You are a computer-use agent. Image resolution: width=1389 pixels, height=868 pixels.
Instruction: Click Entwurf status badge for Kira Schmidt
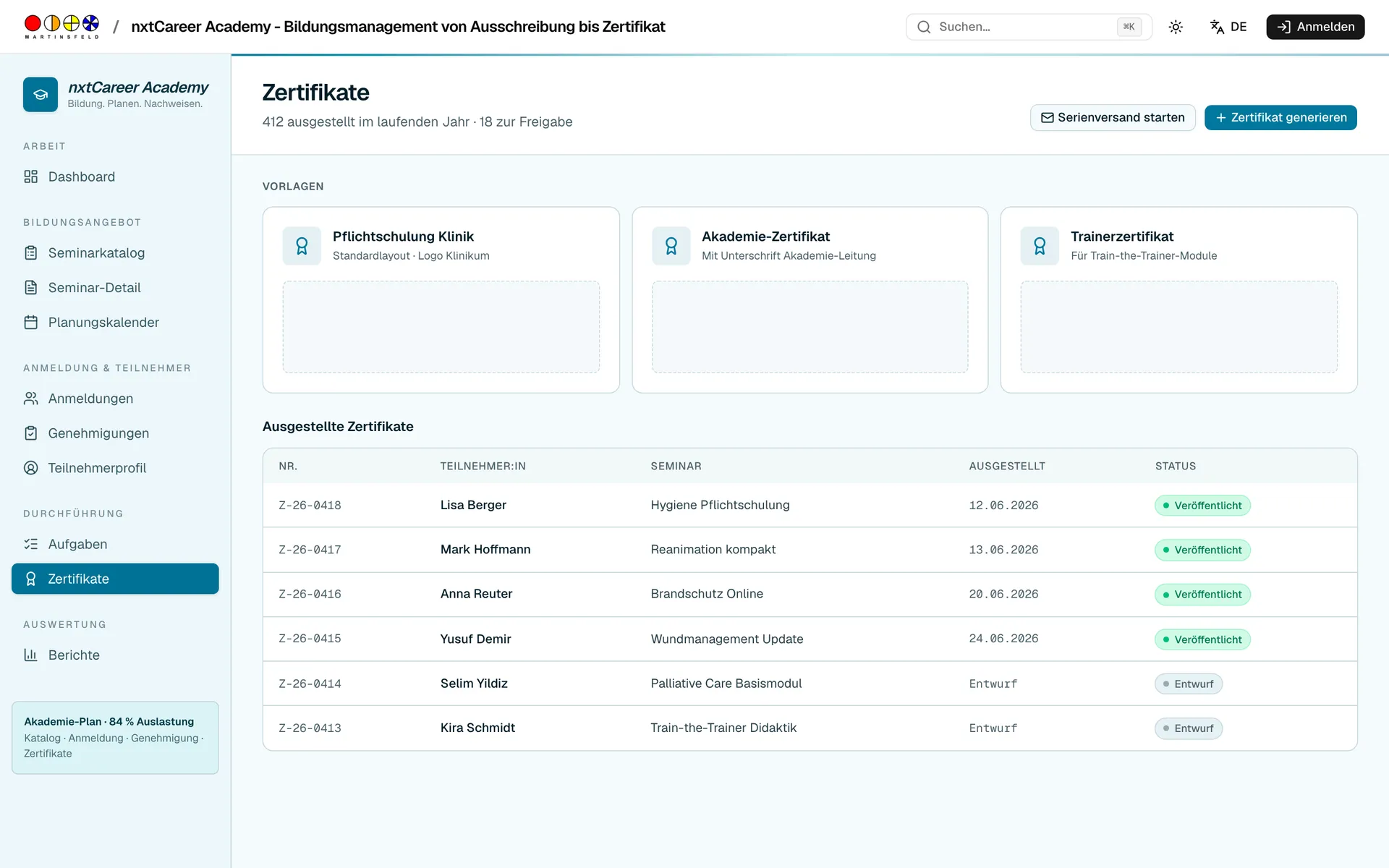tap(1189, 728)
